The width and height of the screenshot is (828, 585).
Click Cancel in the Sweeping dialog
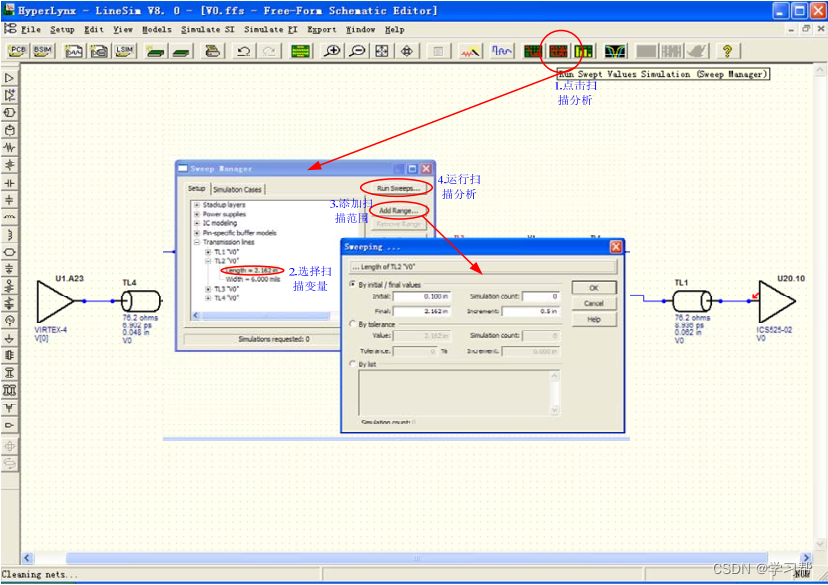click(x=594, y=303)
